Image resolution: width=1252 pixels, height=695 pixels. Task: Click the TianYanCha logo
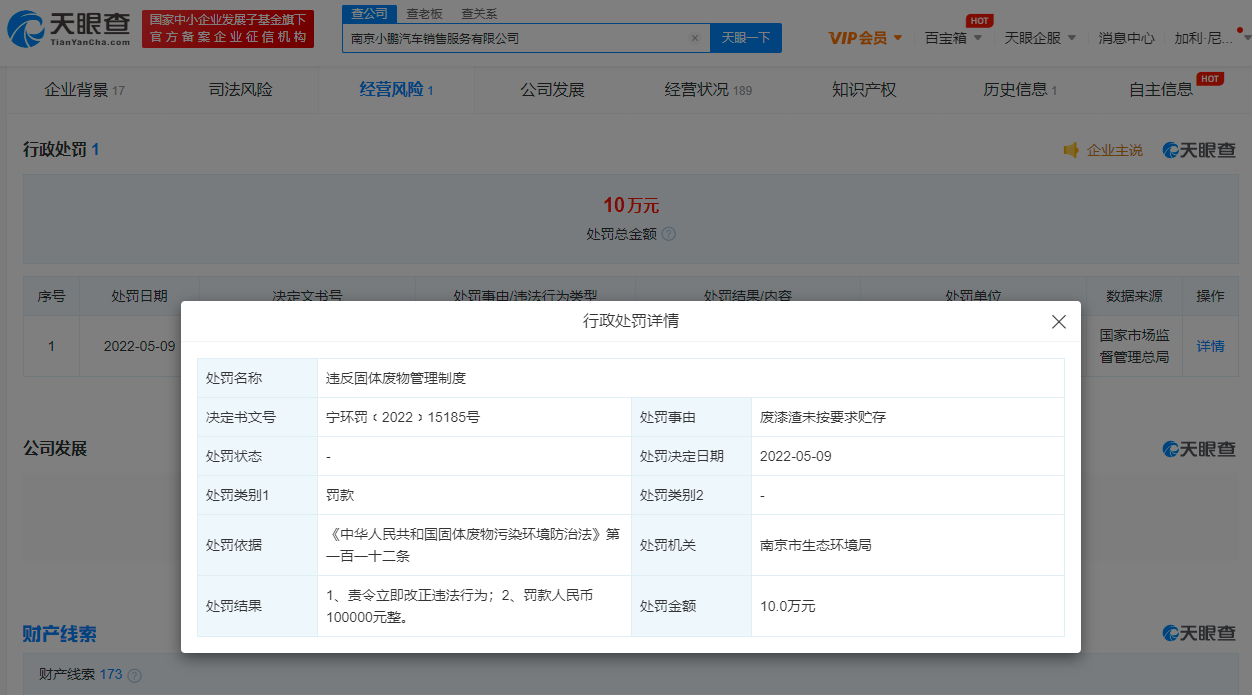[x=68, y=30]
